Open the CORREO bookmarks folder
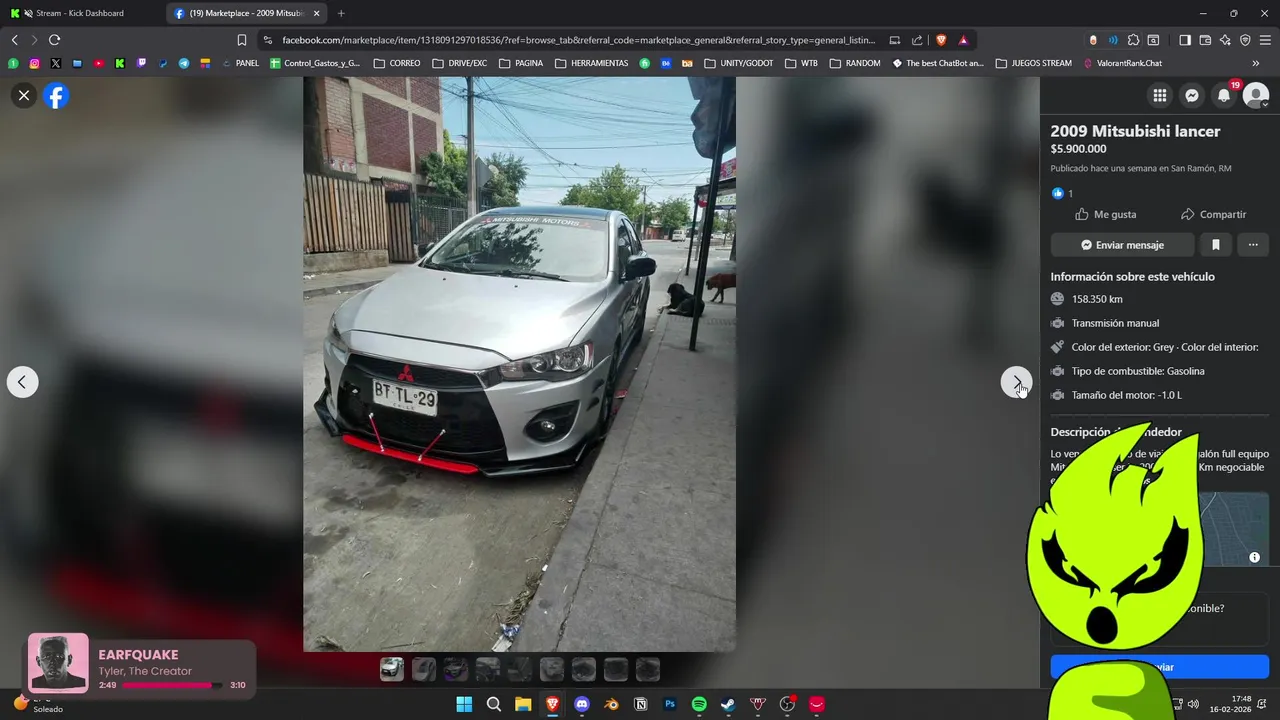This screenshot has width=1280, height=720. pyautogui.click(x=397, y=63)
